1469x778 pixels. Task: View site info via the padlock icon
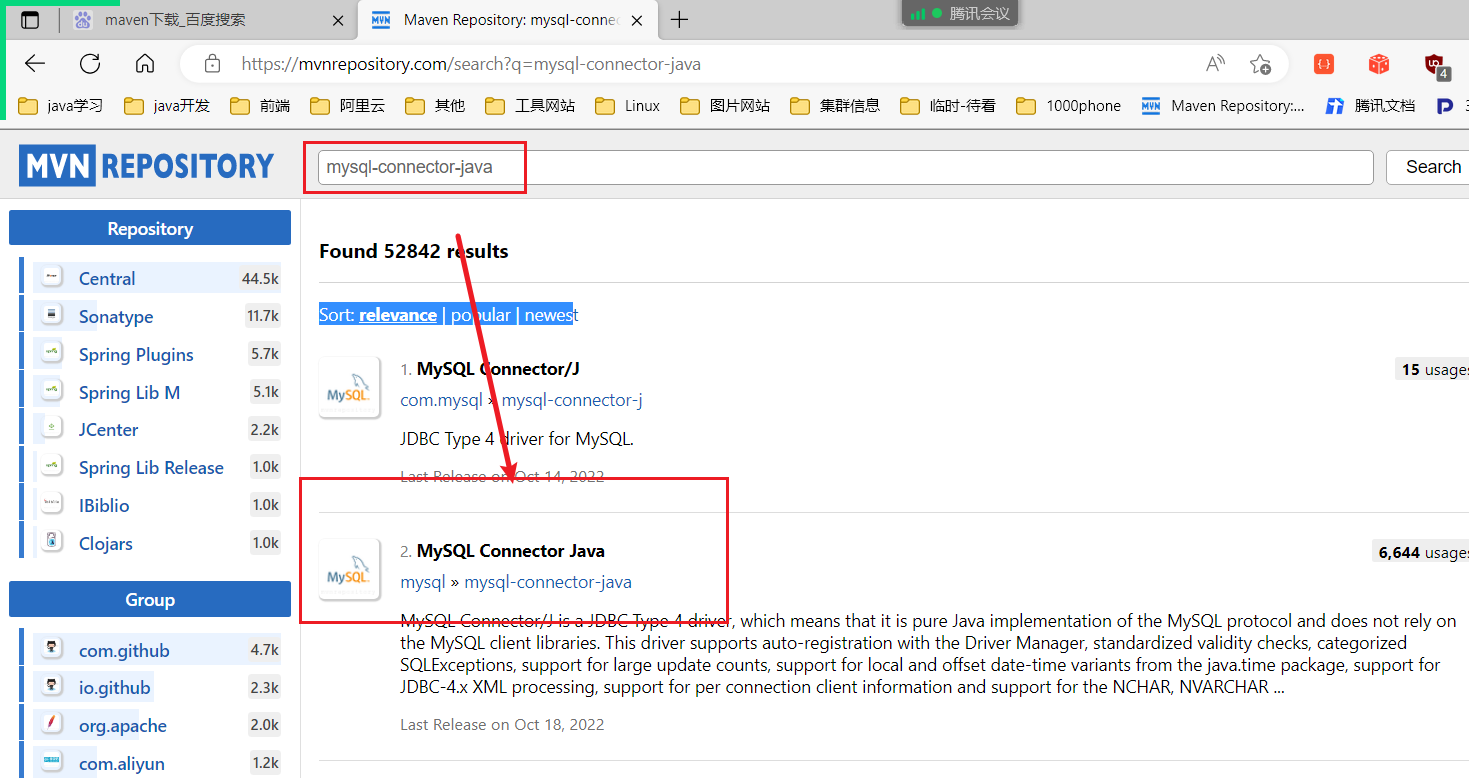coord(212,64)
